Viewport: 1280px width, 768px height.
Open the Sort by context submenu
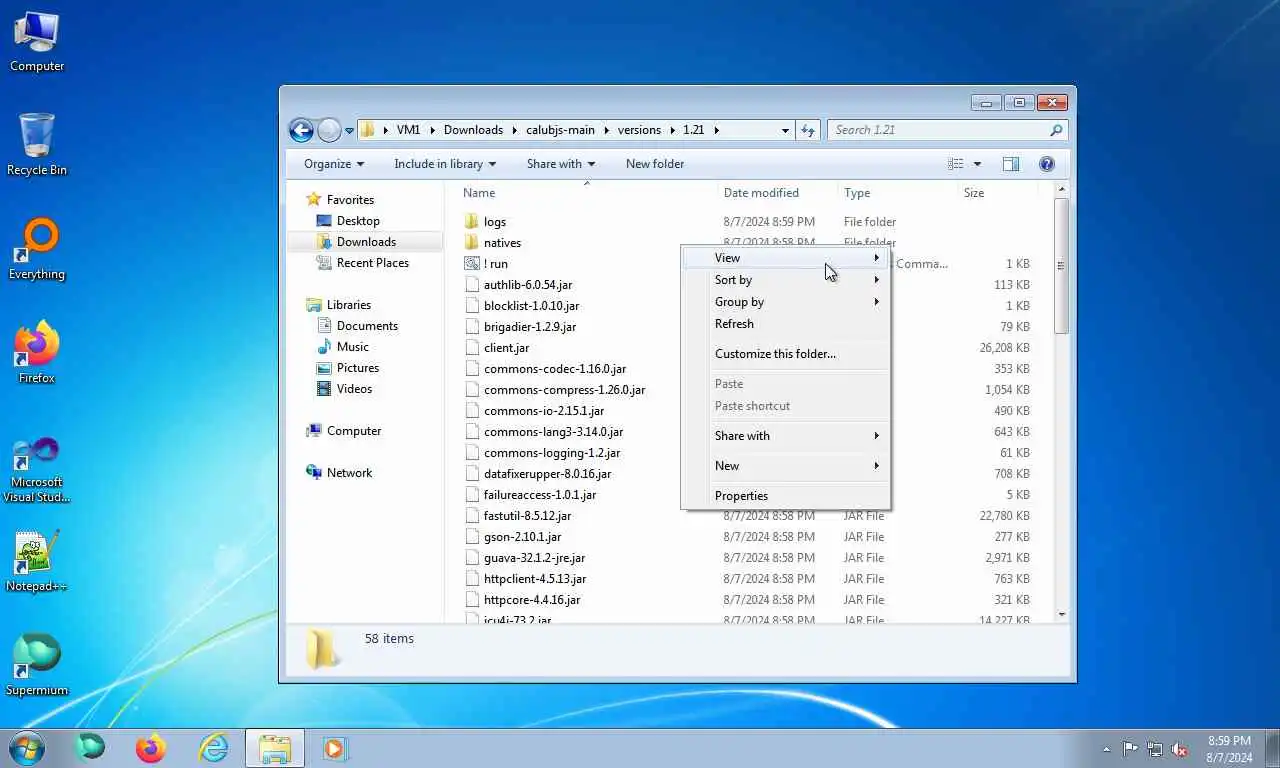(x=785, y=280)
